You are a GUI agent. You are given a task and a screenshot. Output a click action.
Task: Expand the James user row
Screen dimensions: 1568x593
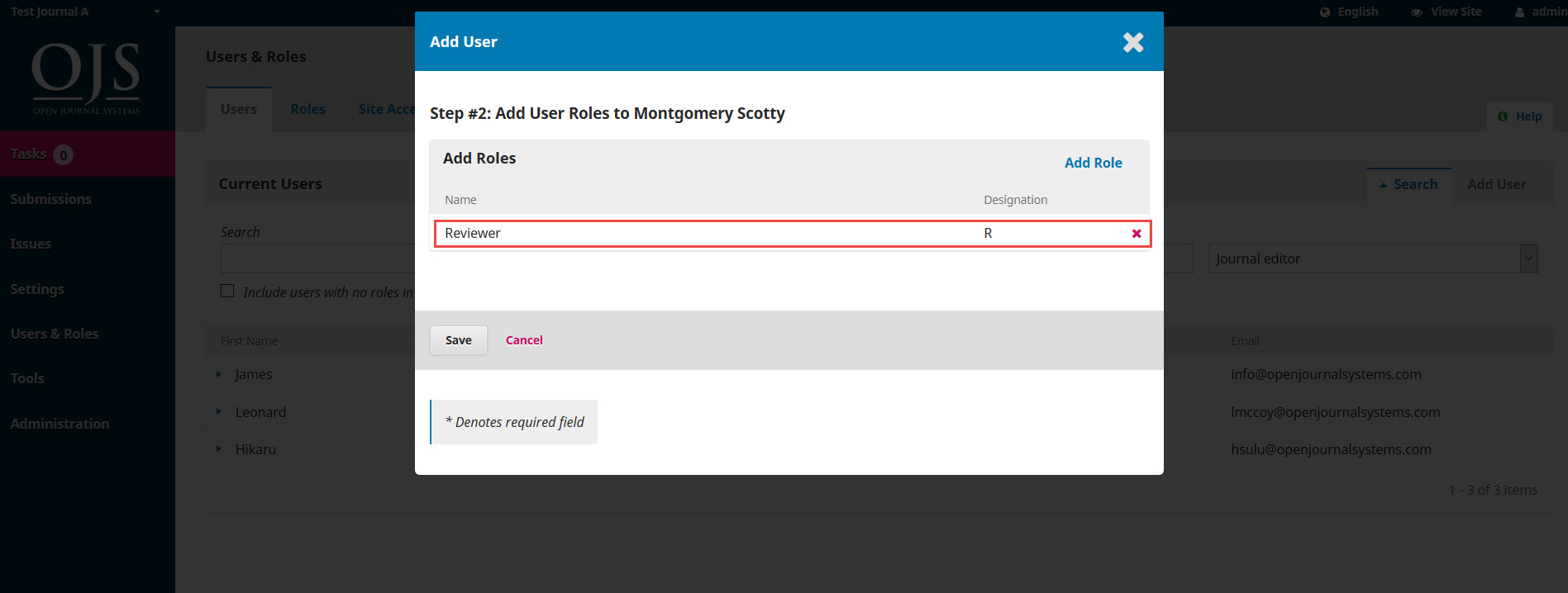[219, 374]
